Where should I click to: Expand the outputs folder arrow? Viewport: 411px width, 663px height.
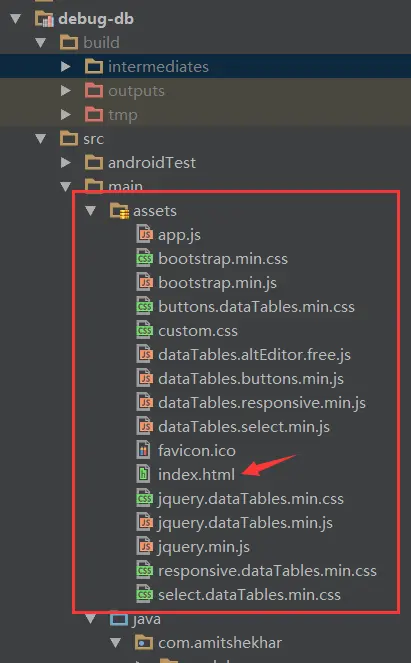click(x=66, y=90)
